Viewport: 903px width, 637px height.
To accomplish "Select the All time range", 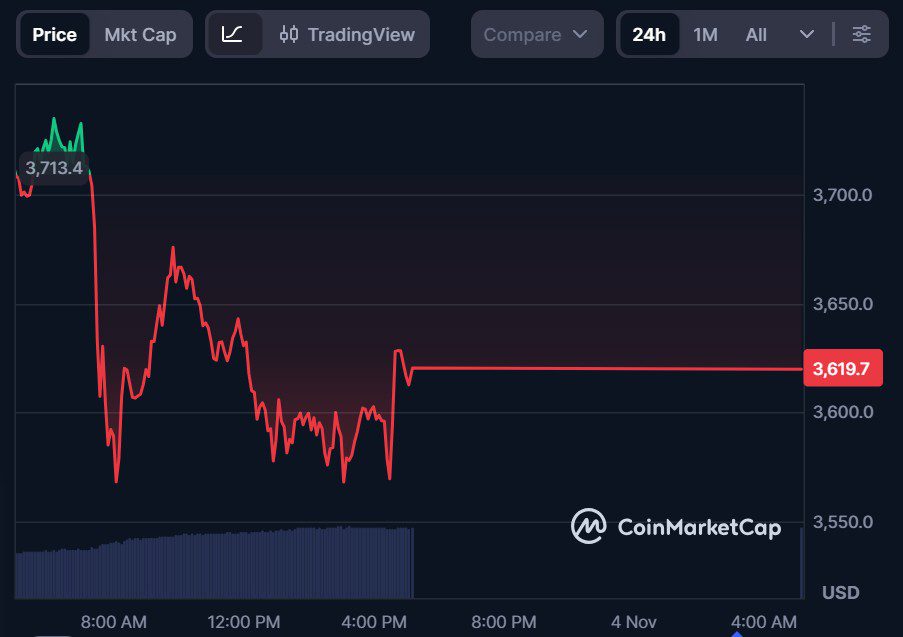I will pyautogui.click(x=756, y=34).
